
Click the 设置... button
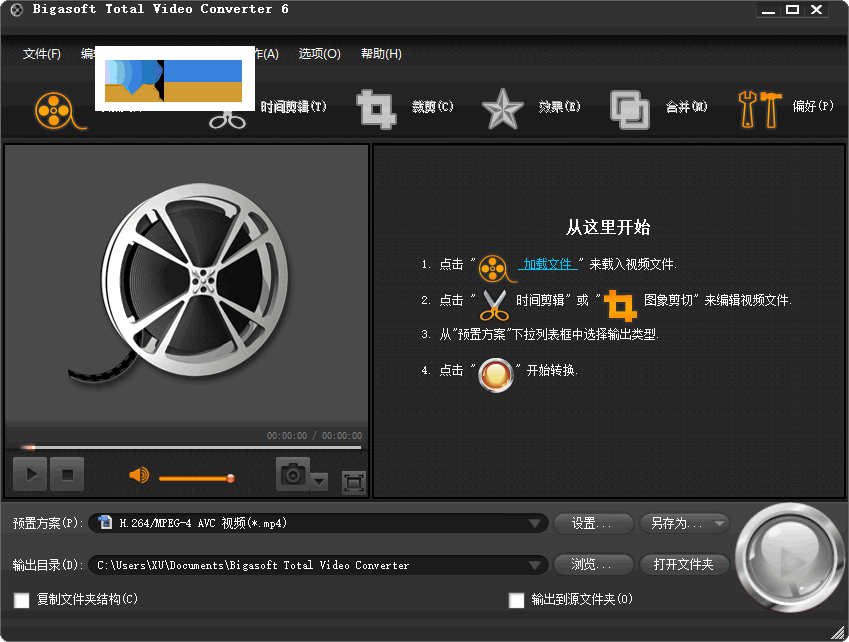593,523
